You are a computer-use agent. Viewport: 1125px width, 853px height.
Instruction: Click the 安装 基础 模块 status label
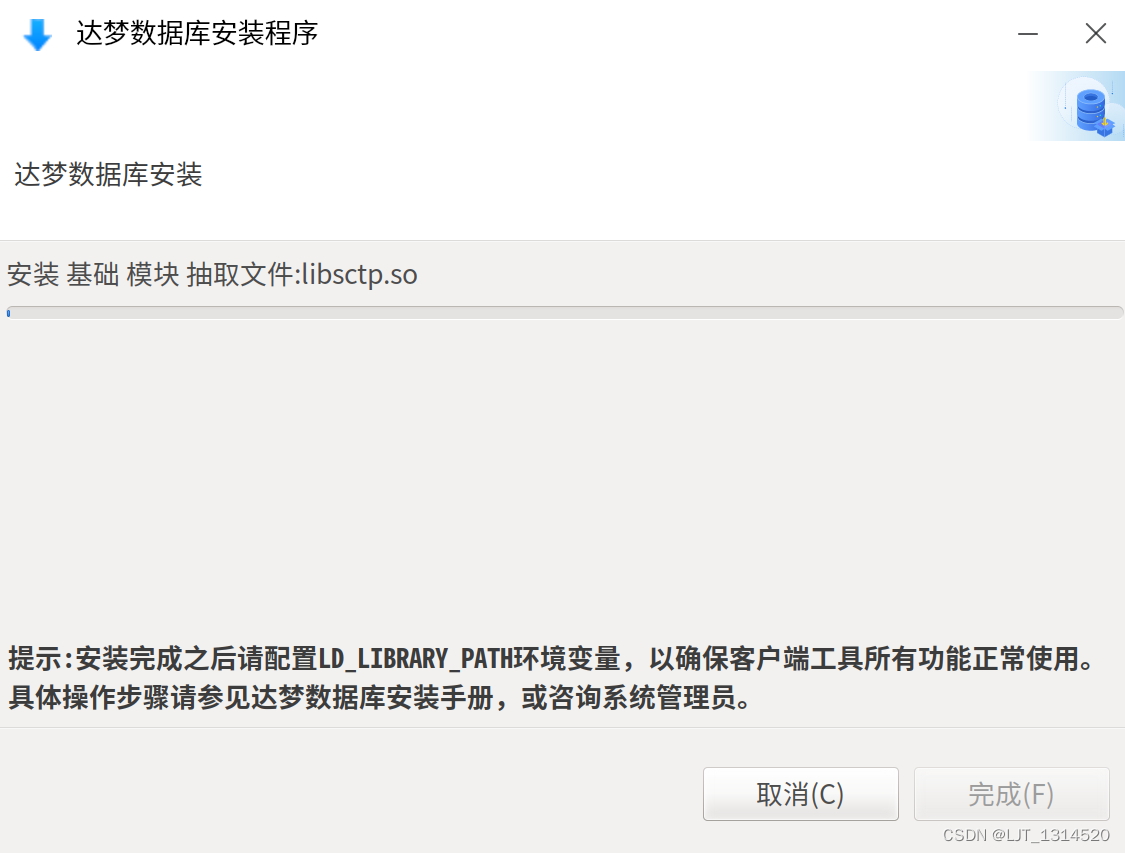93,275
